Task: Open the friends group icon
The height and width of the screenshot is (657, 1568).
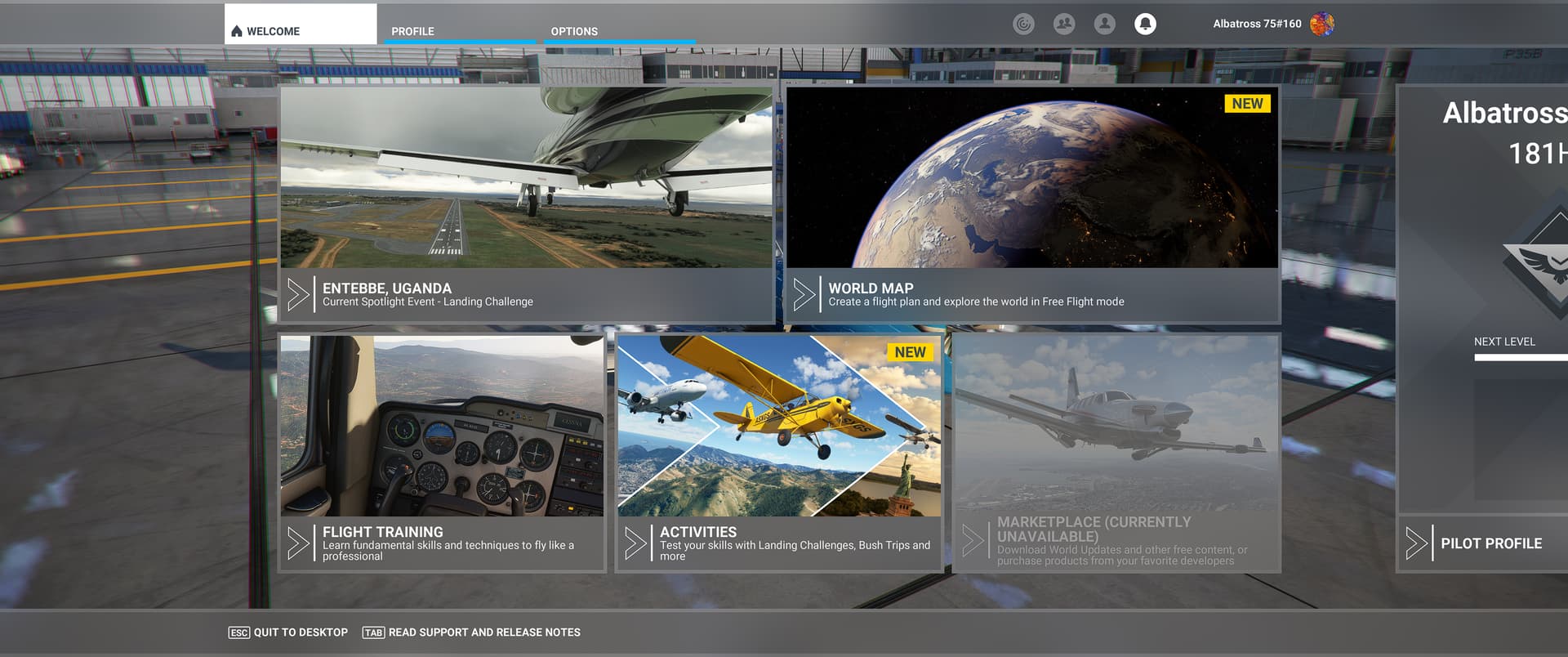Action: tap(1064, 24)
